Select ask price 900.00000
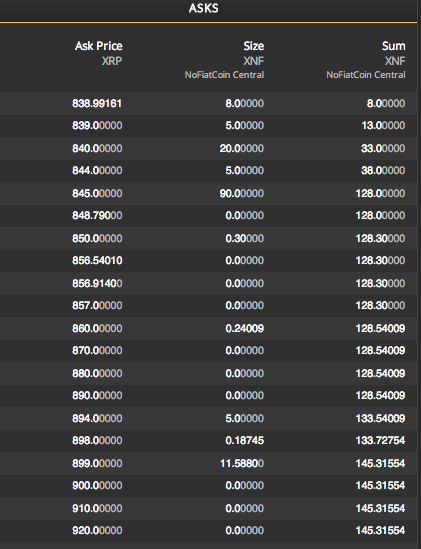421x549 pixels. [97, 486]
